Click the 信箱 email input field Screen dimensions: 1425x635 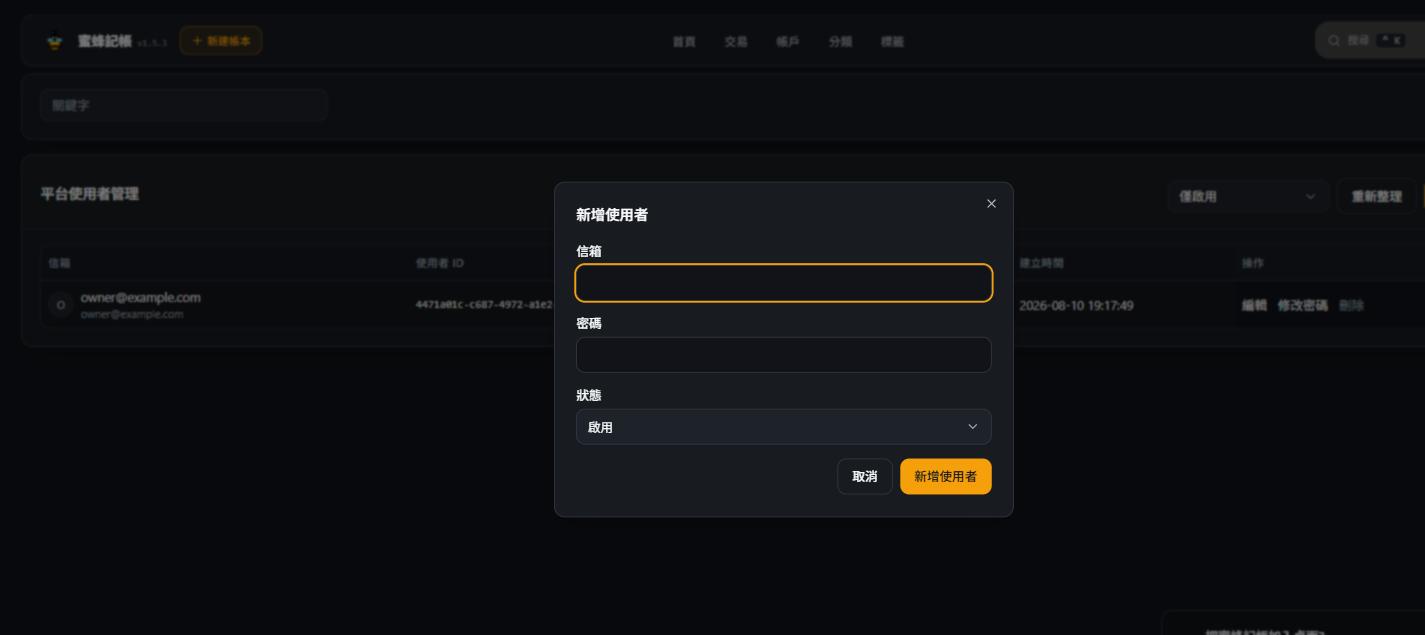coord(784,283)
